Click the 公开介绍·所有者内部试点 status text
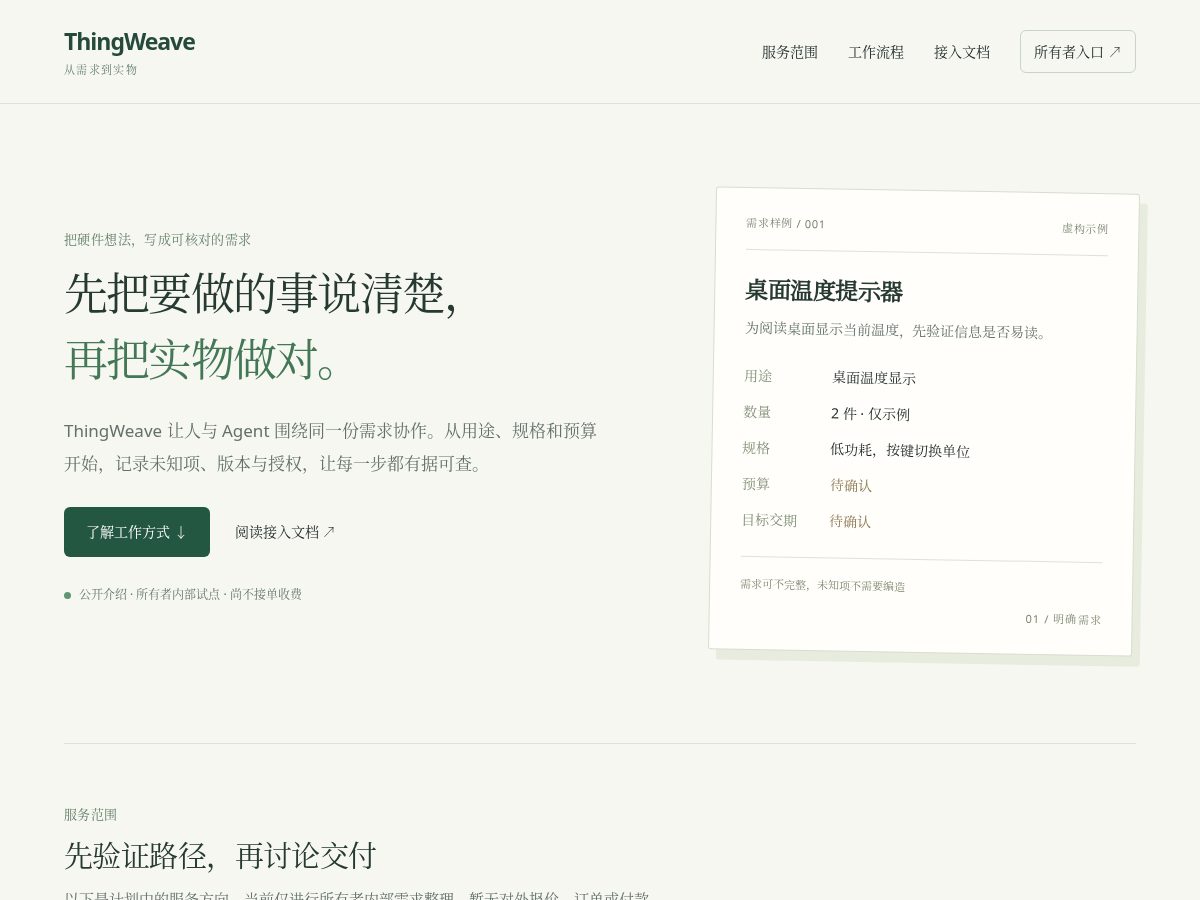The height and width of the screenshot is (900, 1200). click(190, 594)
